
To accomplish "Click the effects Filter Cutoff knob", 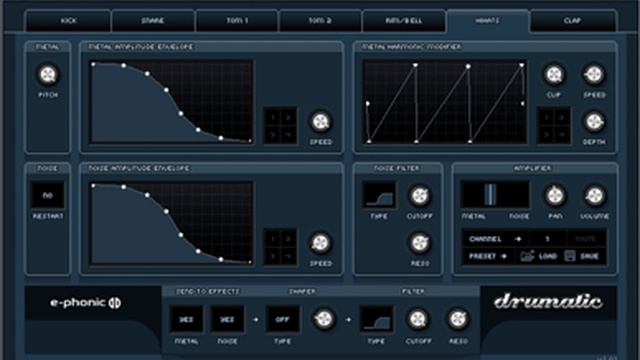I will point(418,319).
